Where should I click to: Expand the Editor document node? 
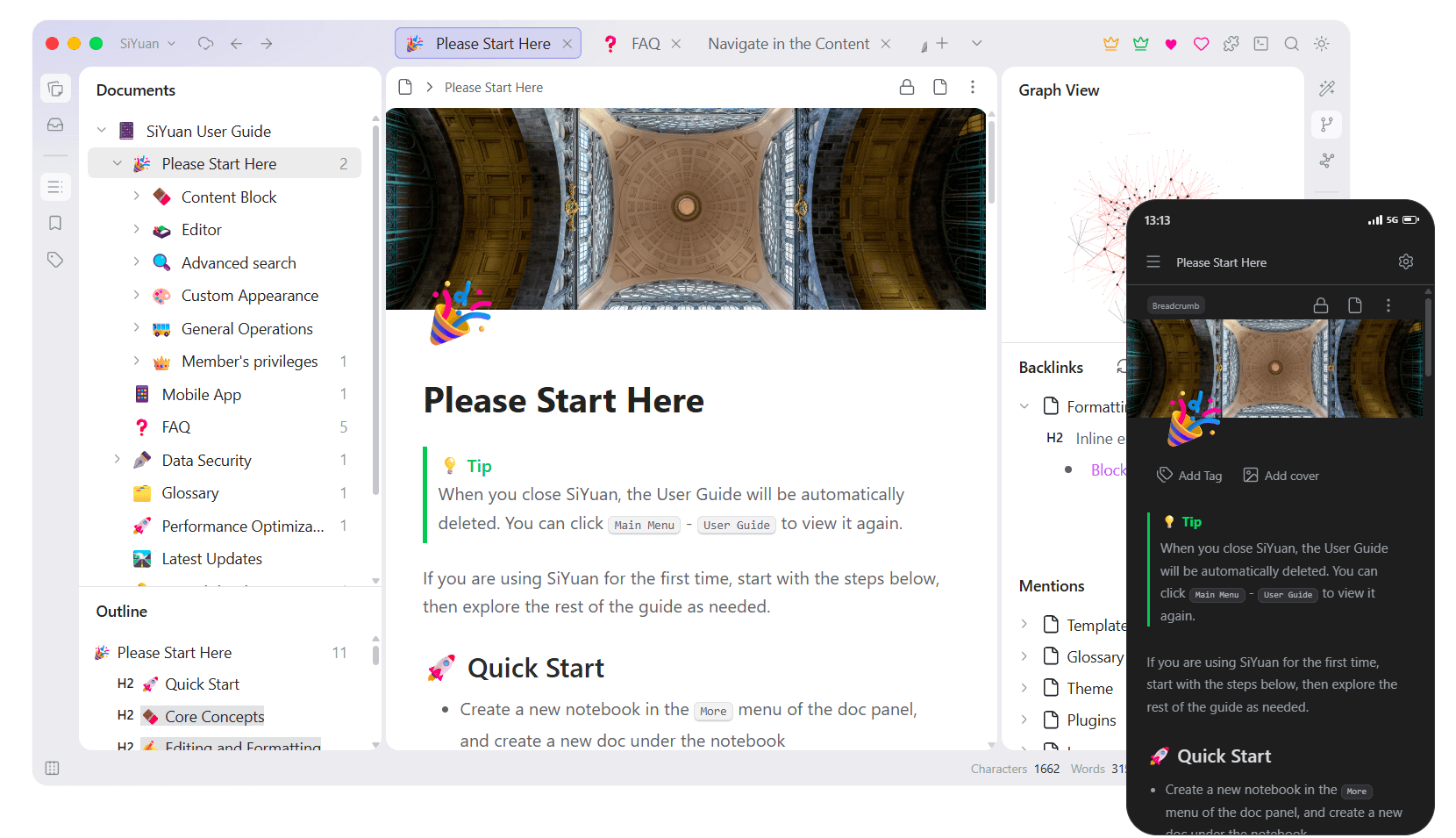[136, 229]
